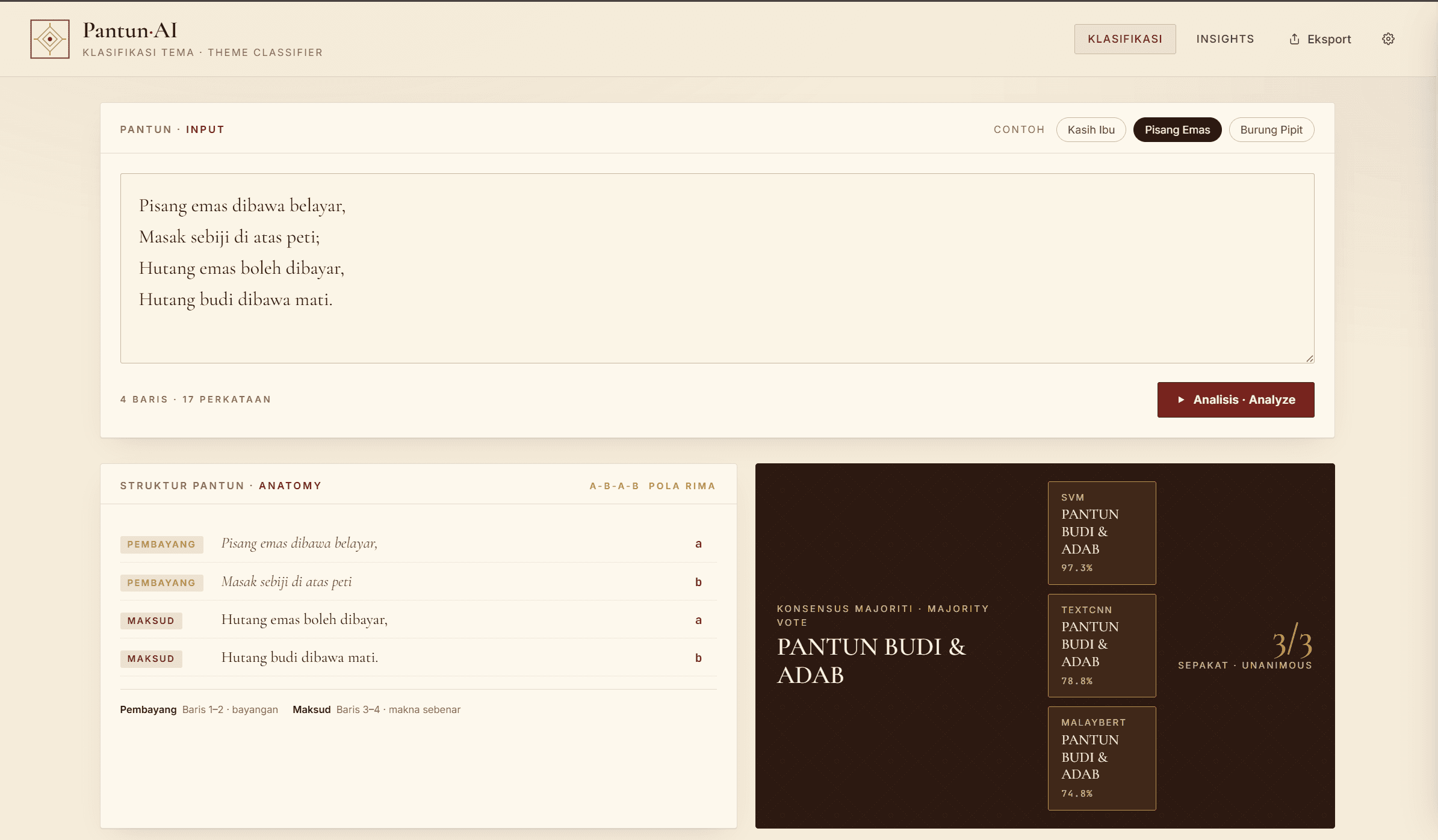Load the Burung Pipit example pantun
The image size is (1438, 840).
pos(1271,130)
